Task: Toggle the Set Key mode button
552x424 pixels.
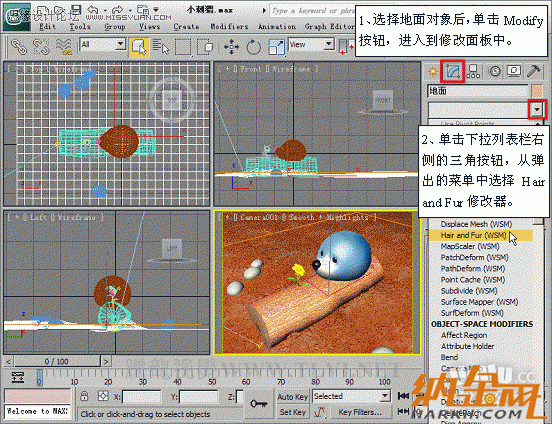Action: 293,411
